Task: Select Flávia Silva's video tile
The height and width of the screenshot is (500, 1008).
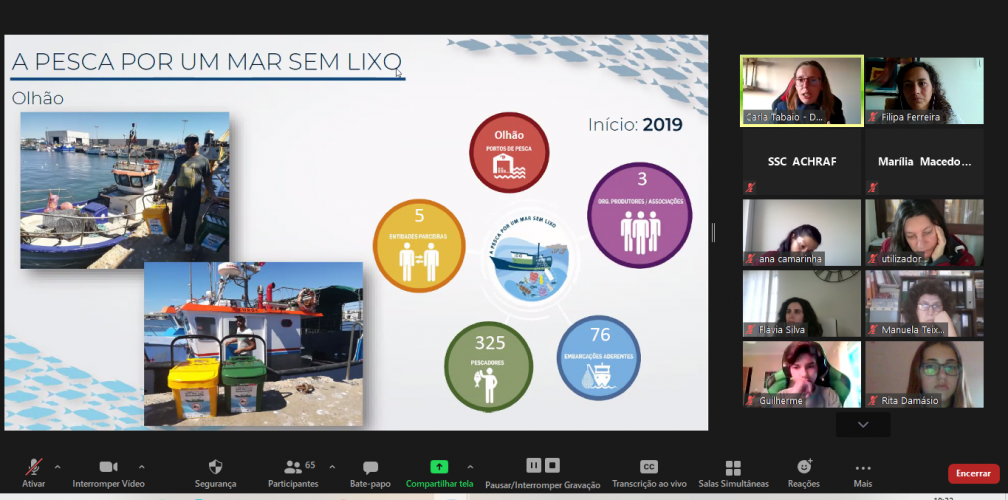Action: coord(802,303)
